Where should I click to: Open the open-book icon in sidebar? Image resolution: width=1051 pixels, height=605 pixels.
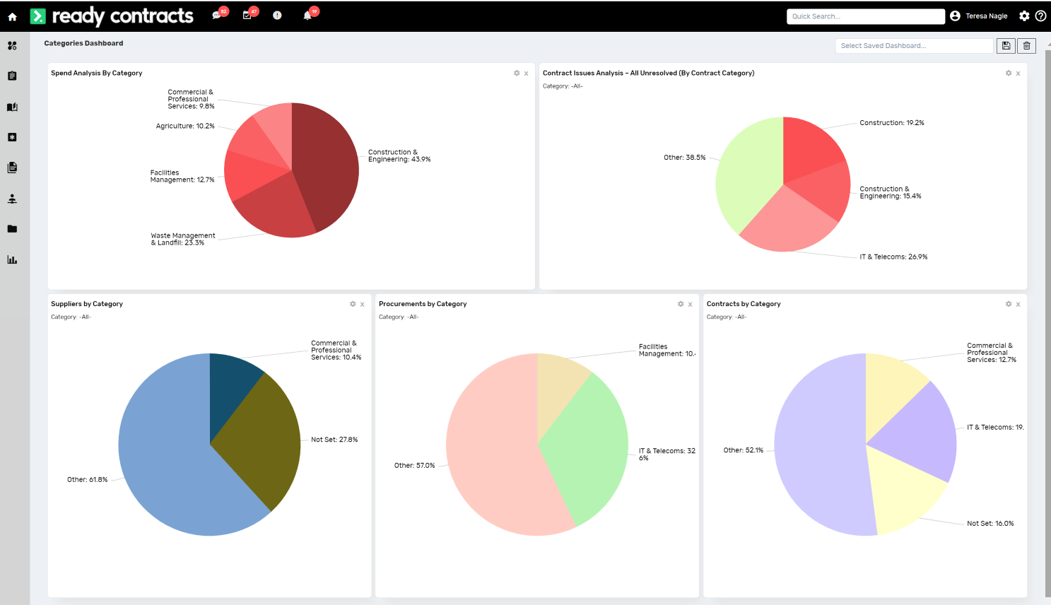click(x=12, y=107)
